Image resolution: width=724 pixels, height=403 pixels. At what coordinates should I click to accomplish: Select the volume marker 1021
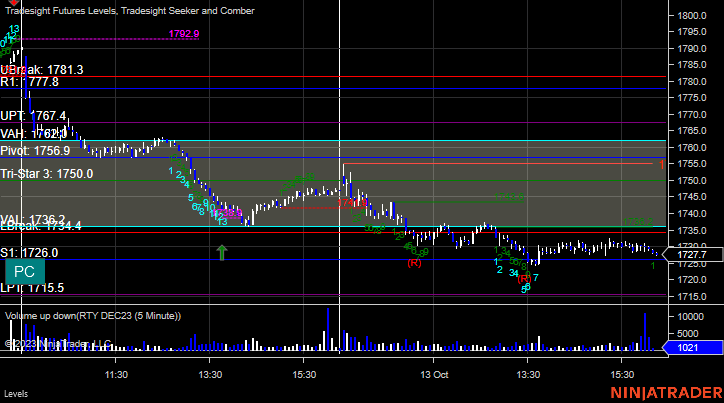click(x=692, y=348)
